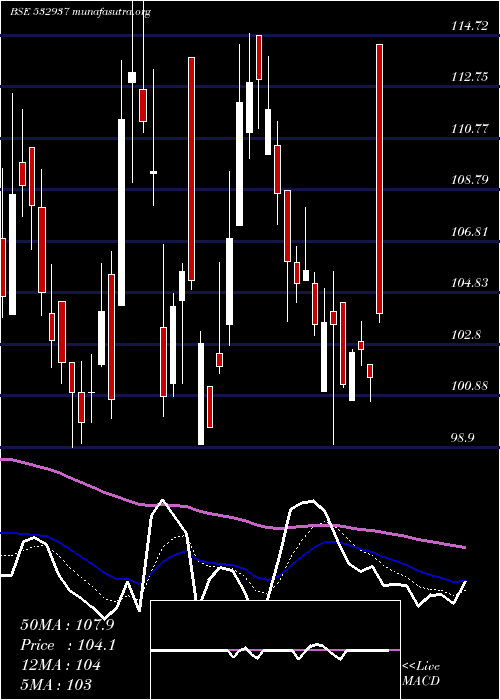The height and width of the screenshot is (700, 500).
Task: Click the 112.75 price axis label
Action: click(x=470, y=77)
